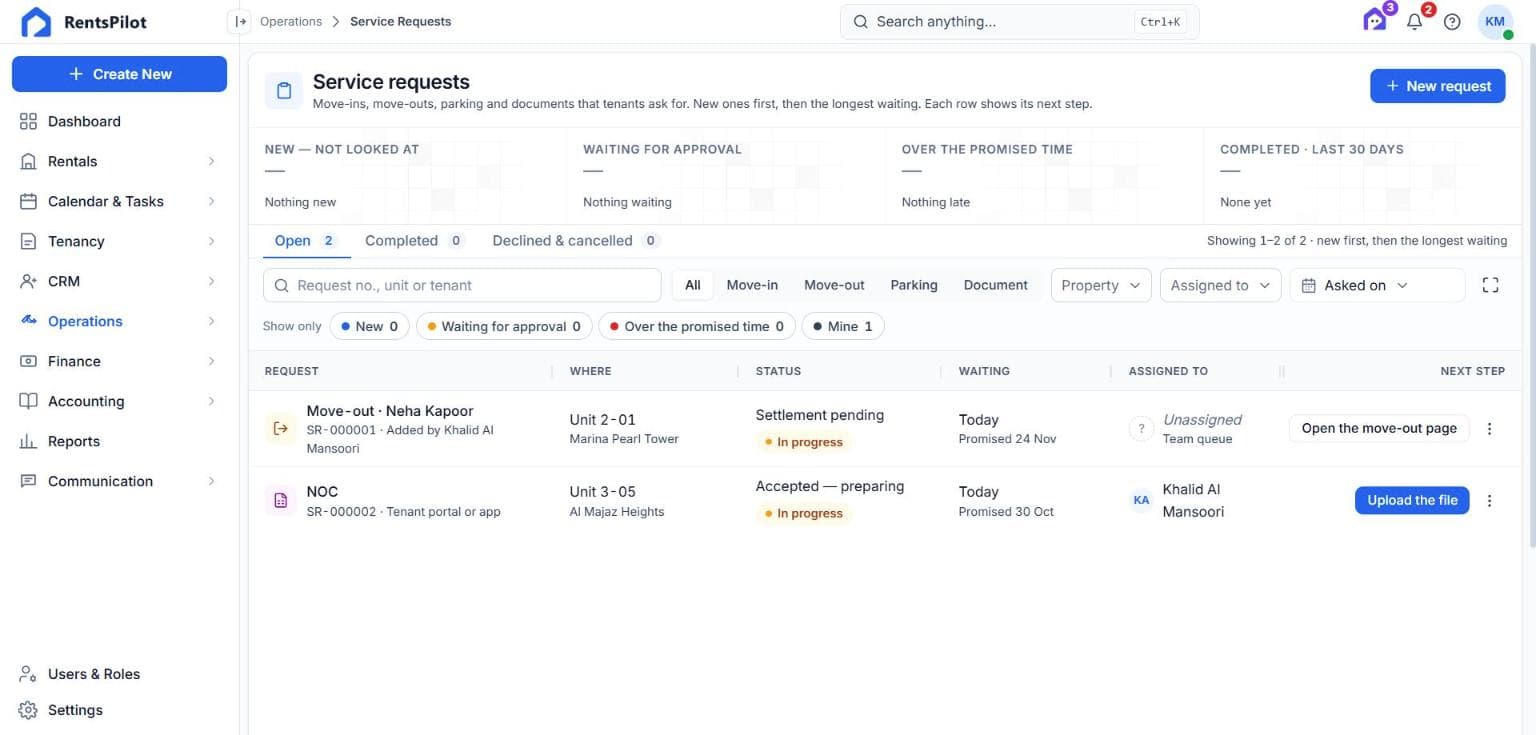Click the Dashboard grid icon
The image size is (1536, 735).
click(x=28, y=121)
